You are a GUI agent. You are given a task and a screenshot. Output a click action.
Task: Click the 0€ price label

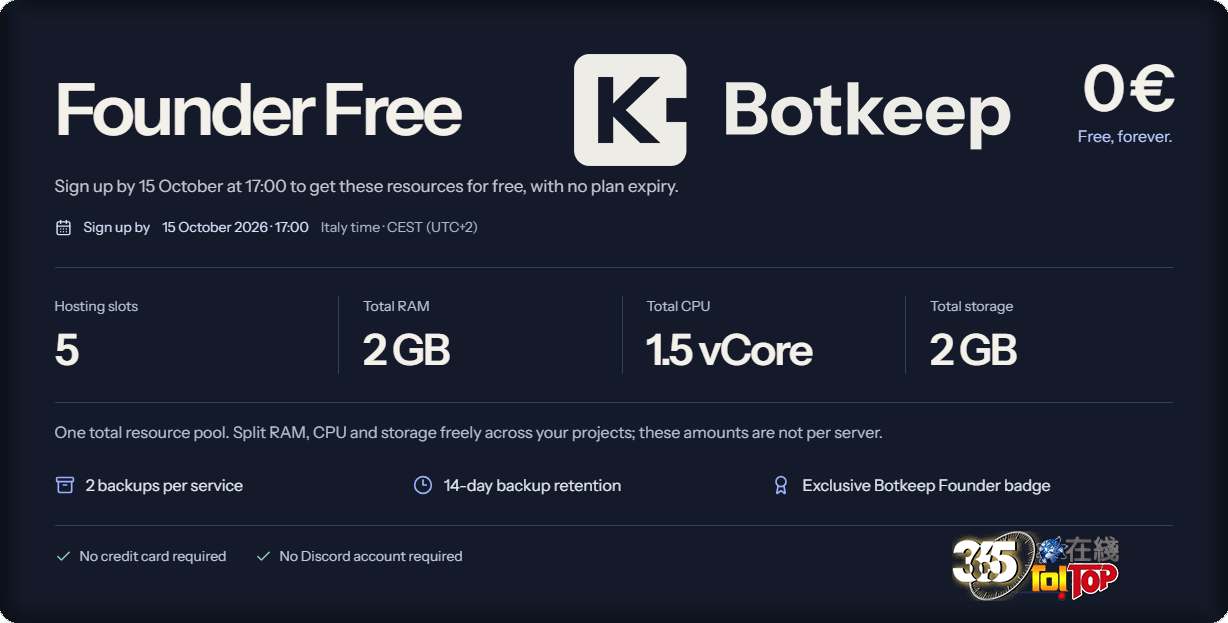click(1128, 89)
